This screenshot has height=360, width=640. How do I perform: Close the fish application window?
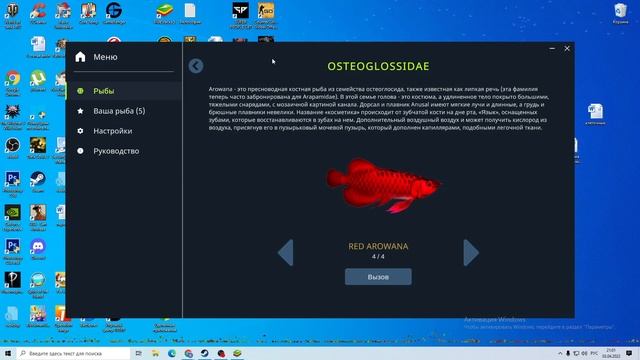coord(567,49)
